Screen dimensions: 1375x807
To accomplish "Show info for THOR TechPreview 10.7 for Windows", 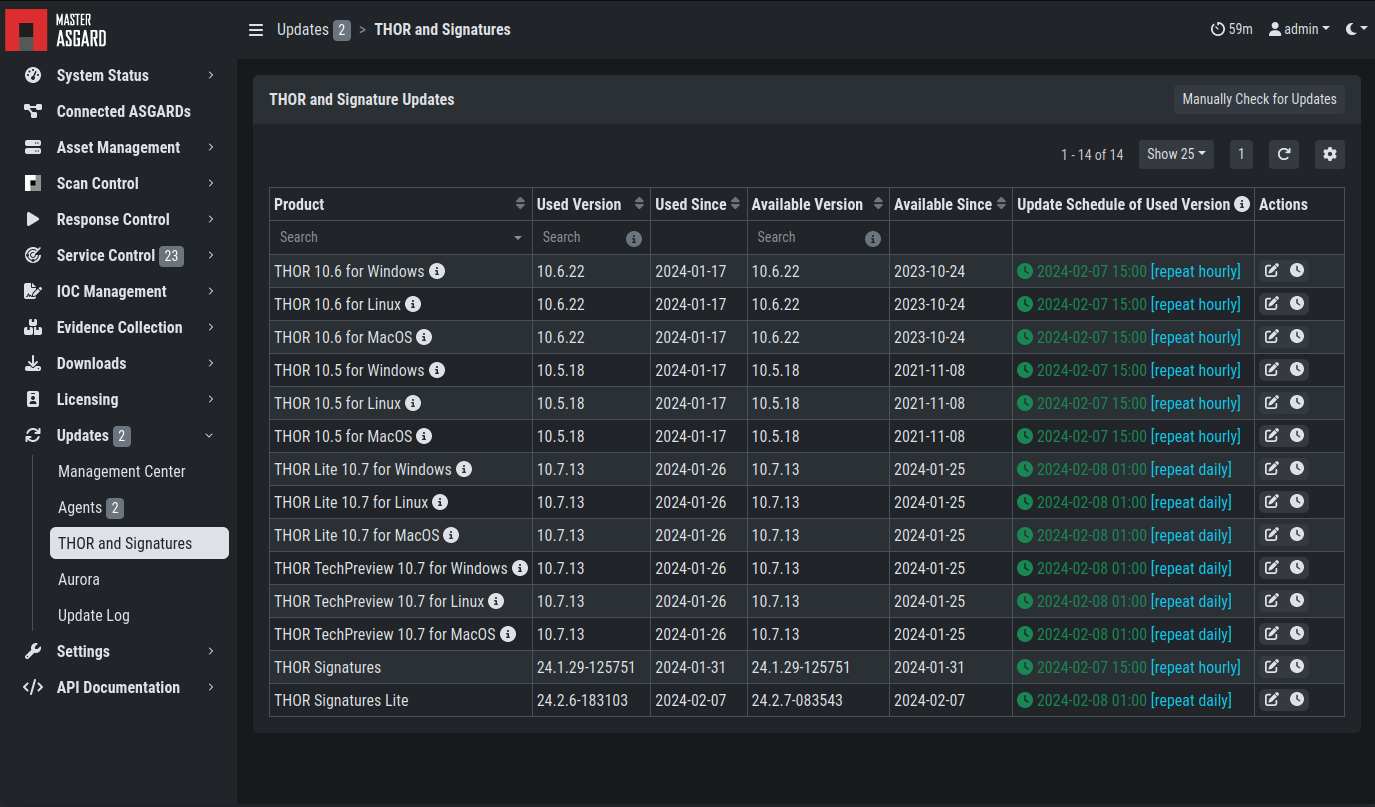I will pos(520,568).
